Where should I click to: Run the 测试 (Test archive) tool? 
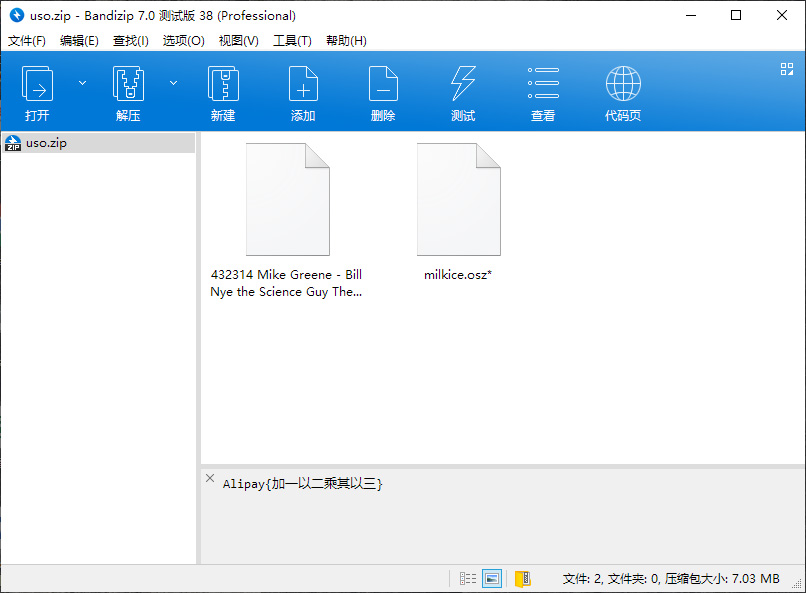coord(463,90)
